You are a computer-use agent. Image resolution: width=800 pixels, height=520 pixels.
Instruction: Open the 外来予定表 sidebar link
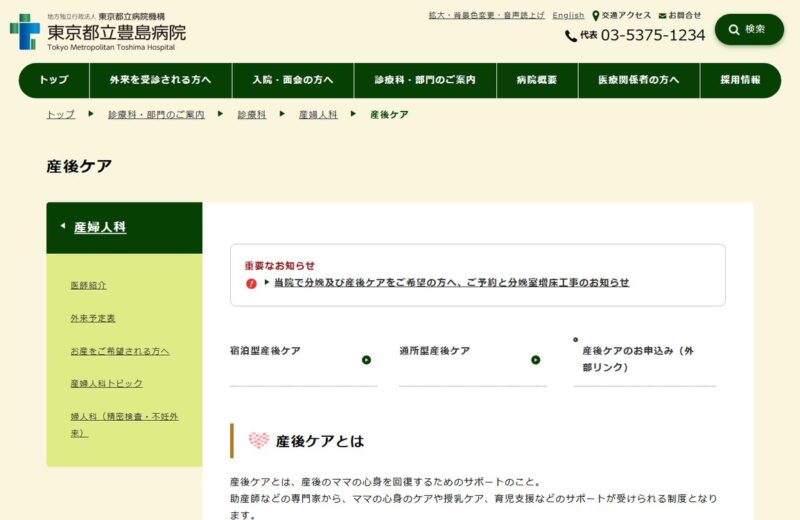(x=93, y=318)
